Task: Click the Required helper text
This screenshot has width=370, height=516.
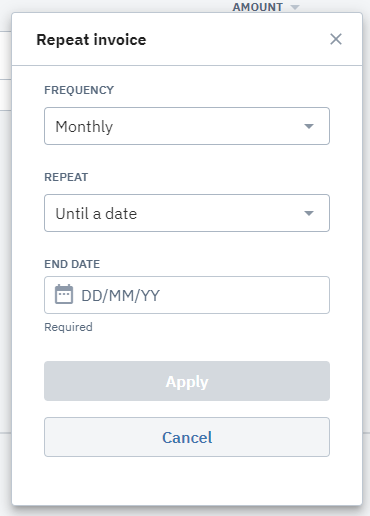Action: coord(68,327)
